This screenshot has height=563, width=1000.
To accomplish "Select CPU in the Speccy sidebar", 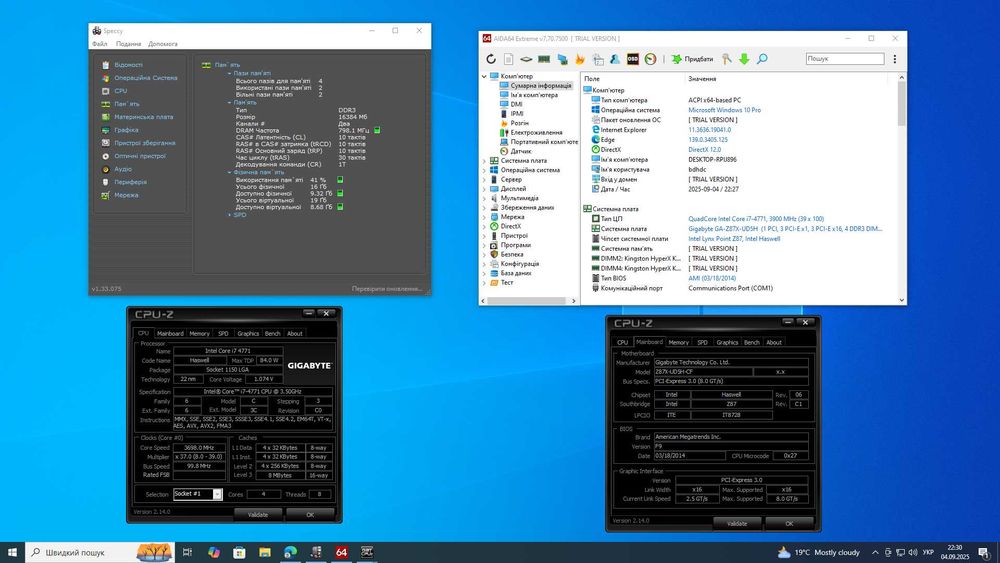I will [120, 90].
